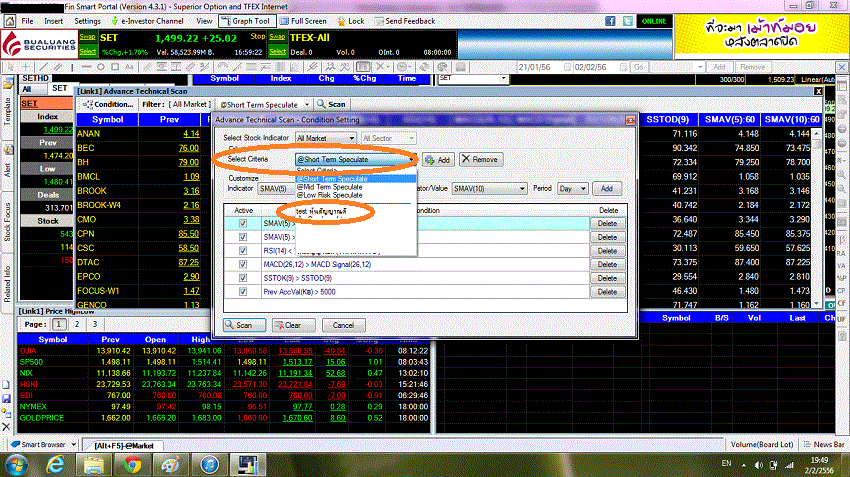Open the Smart Browser dropdown arrow
Image resolution: width=850 pixels, height=477 pixels.
coord(74,444)
